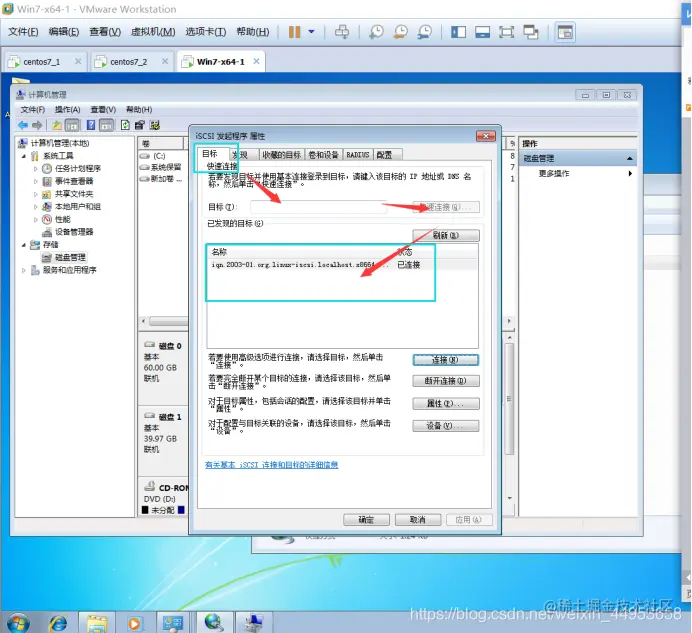Open 操作(A) menu in Computer Management
692x633 pixels.
point(68,109)
